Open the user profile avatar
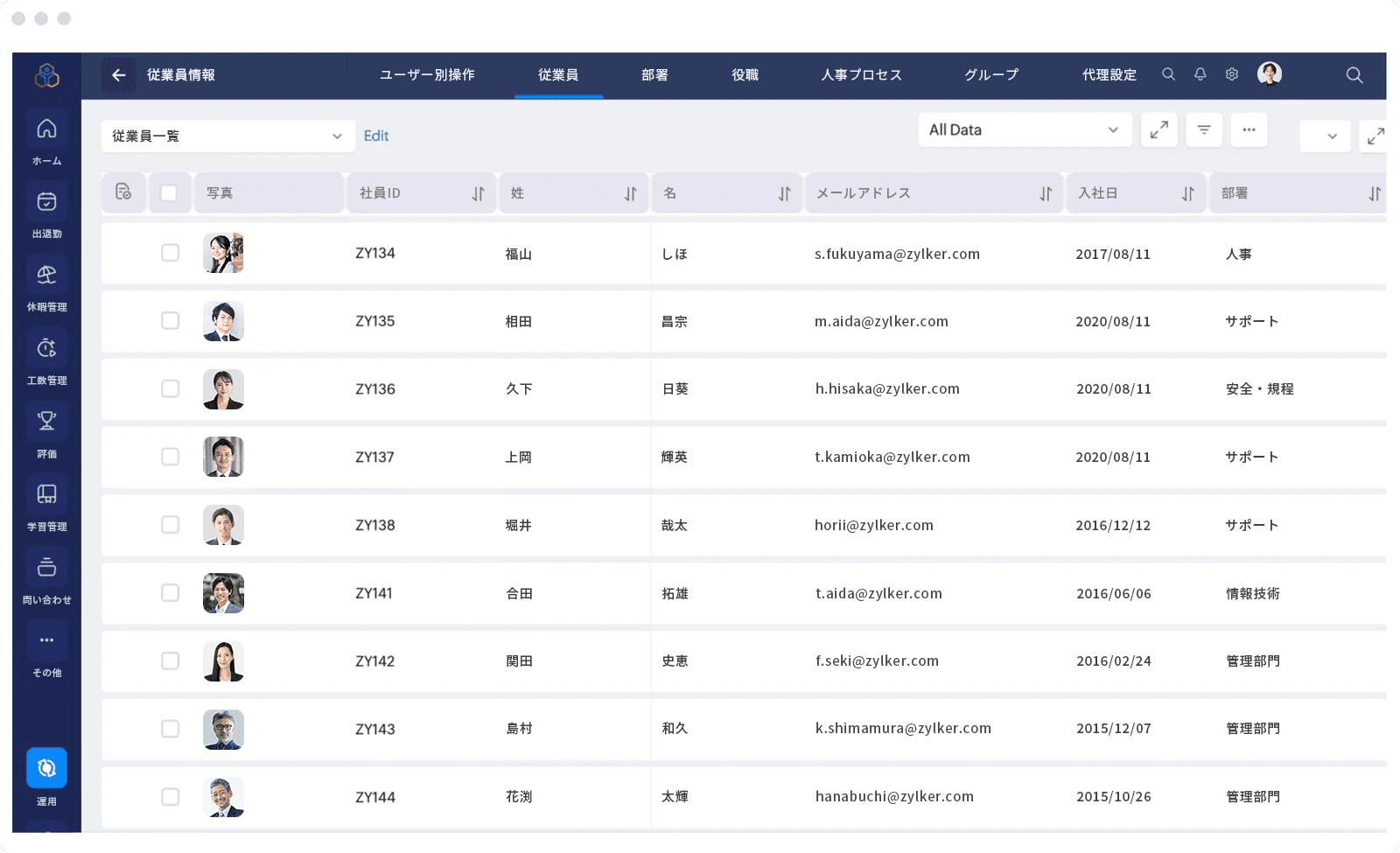This screenshot has height=853, width=1400. pyautogui.click(x=1270, y=74)
